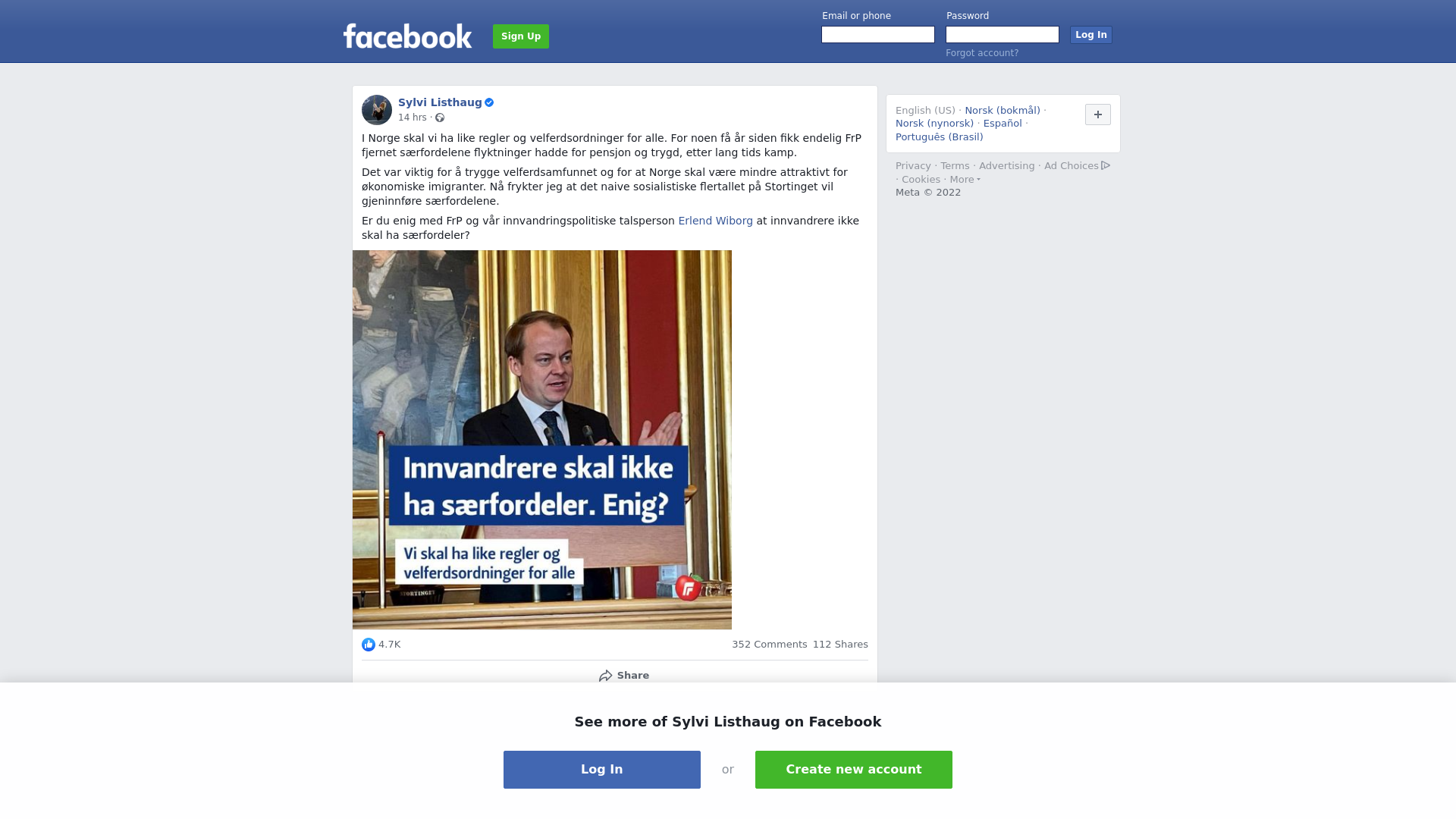View the 352 Comments
This screenshot has height=819, width=1456.
coord(770,645)
